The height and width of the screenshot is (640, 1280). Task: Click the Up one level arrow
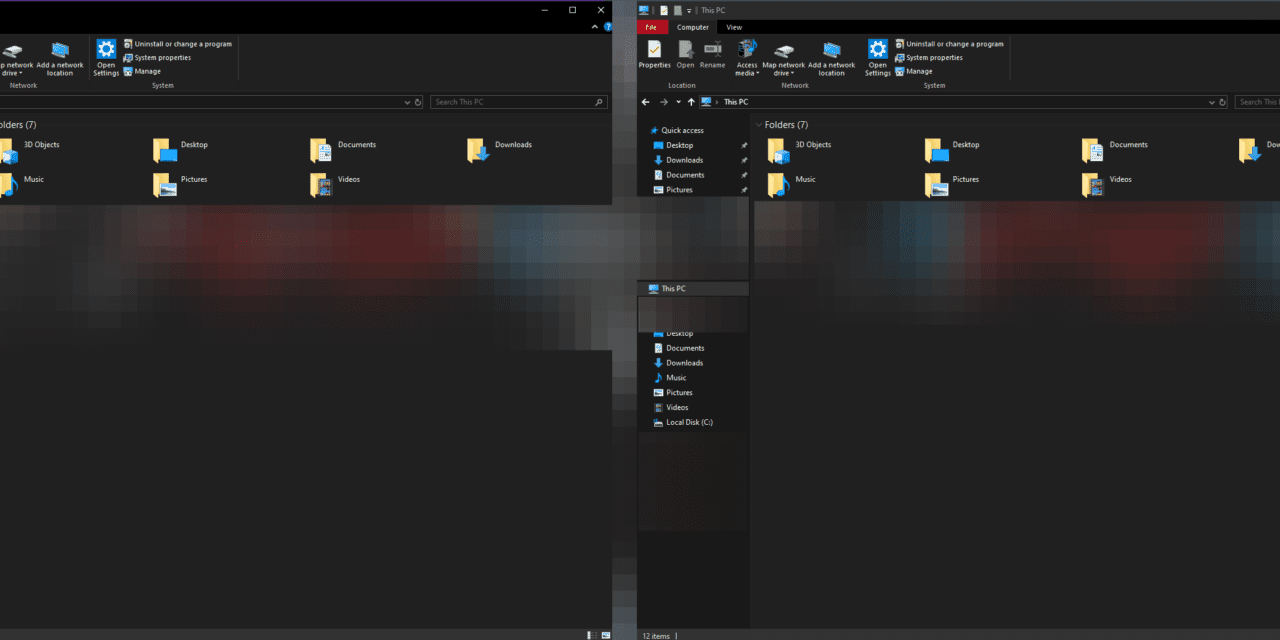pos(691,102)
